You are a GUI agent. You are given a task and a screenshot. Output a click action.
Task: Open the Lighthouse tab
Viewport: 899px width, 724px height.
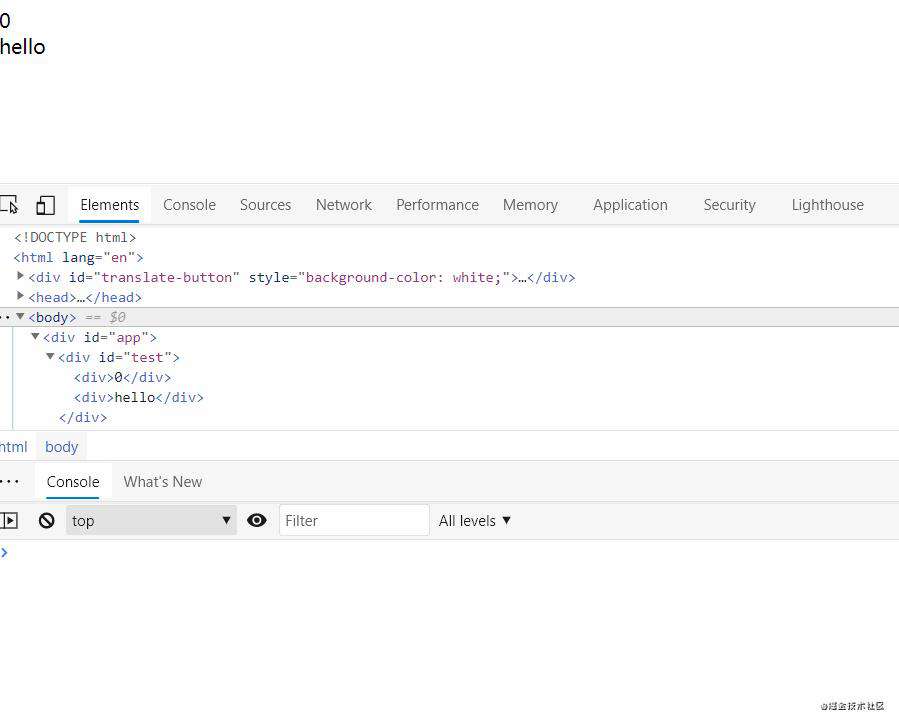pos(827,205)
